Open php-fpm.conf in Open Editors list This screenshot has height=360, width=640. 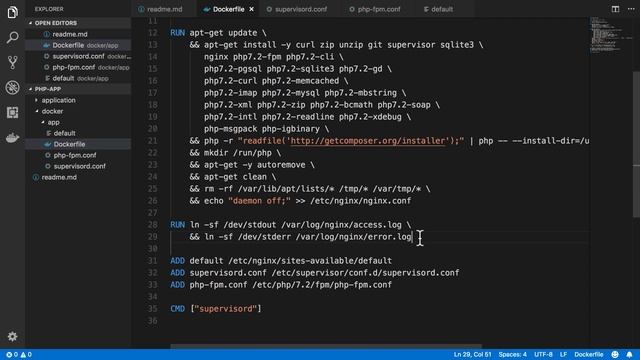click(x=74, y=67)
